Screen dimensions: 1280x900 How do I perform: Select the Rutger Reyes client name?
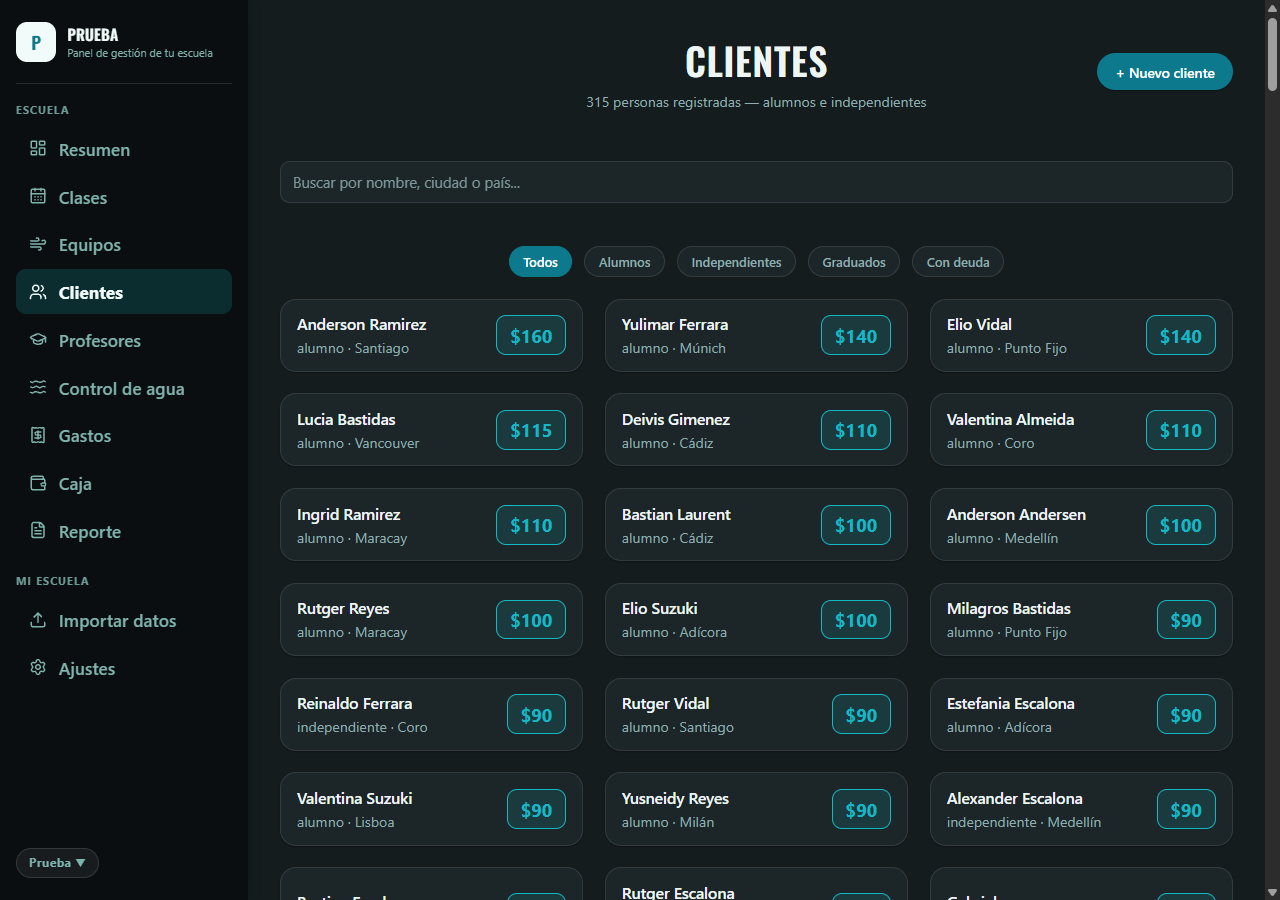(343, 608)
